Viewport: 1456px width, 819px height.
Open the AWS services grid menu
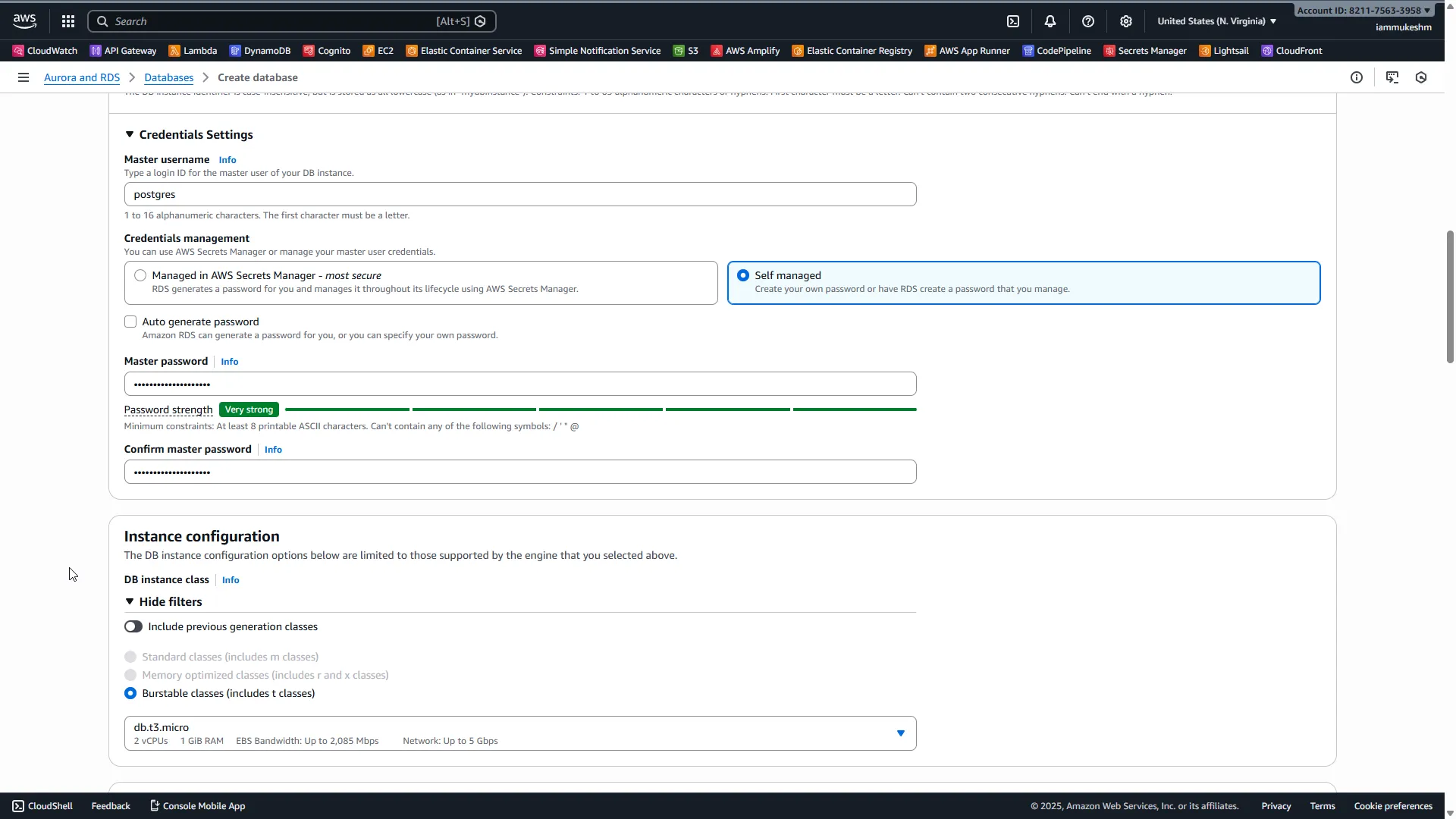[68, 20]
